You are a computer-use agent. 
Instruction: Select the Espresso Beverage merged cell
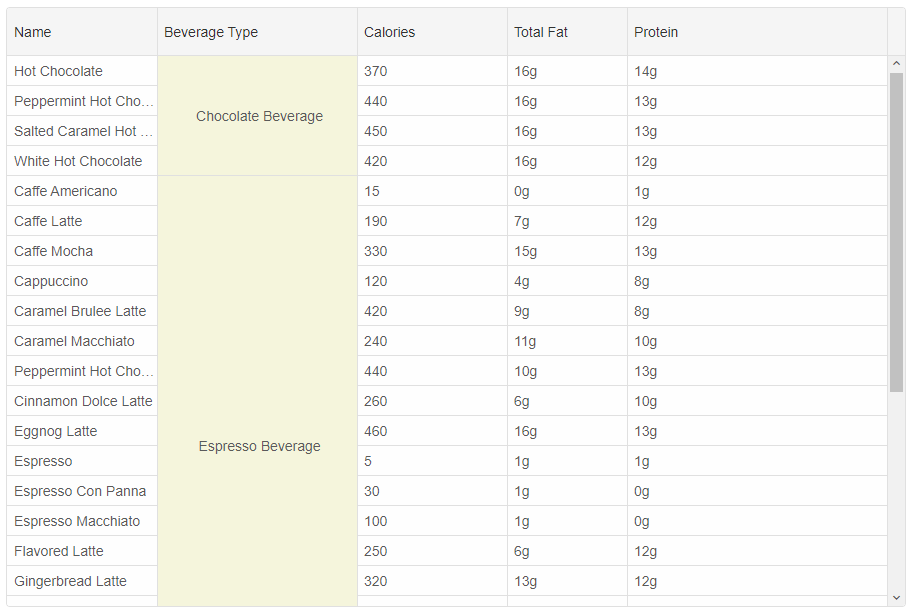coord(257,391)
